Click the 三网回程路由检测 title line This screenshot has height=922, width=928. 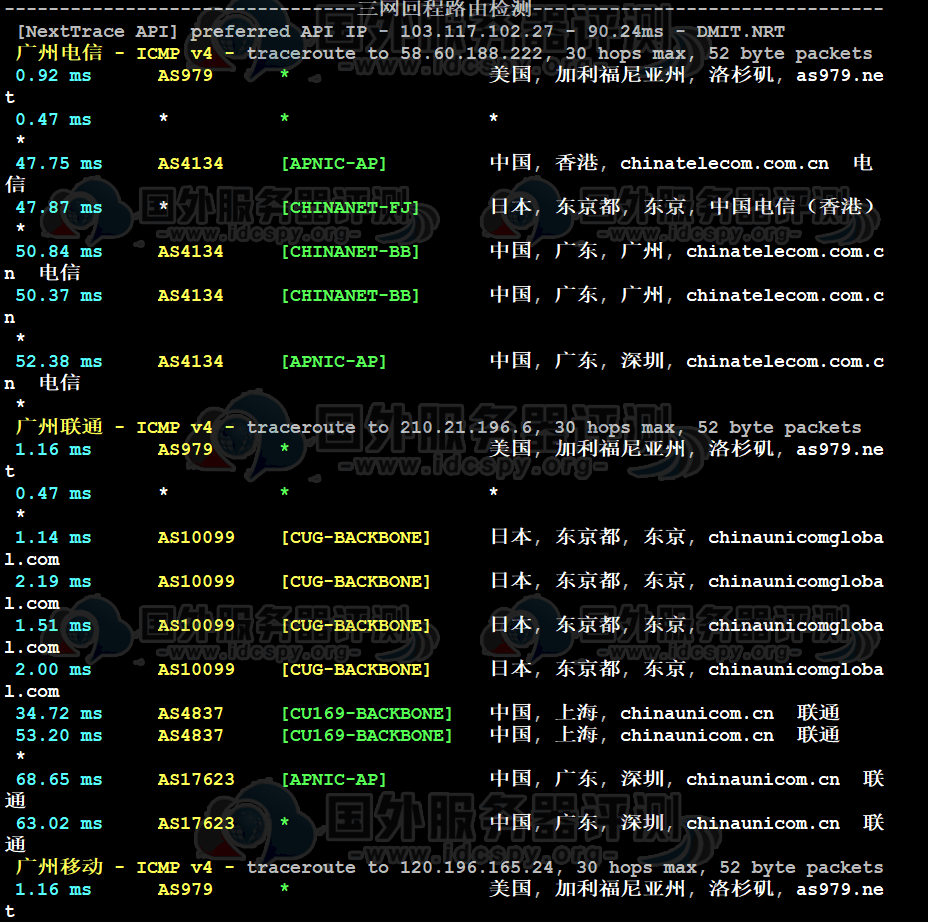coord(444,9)
